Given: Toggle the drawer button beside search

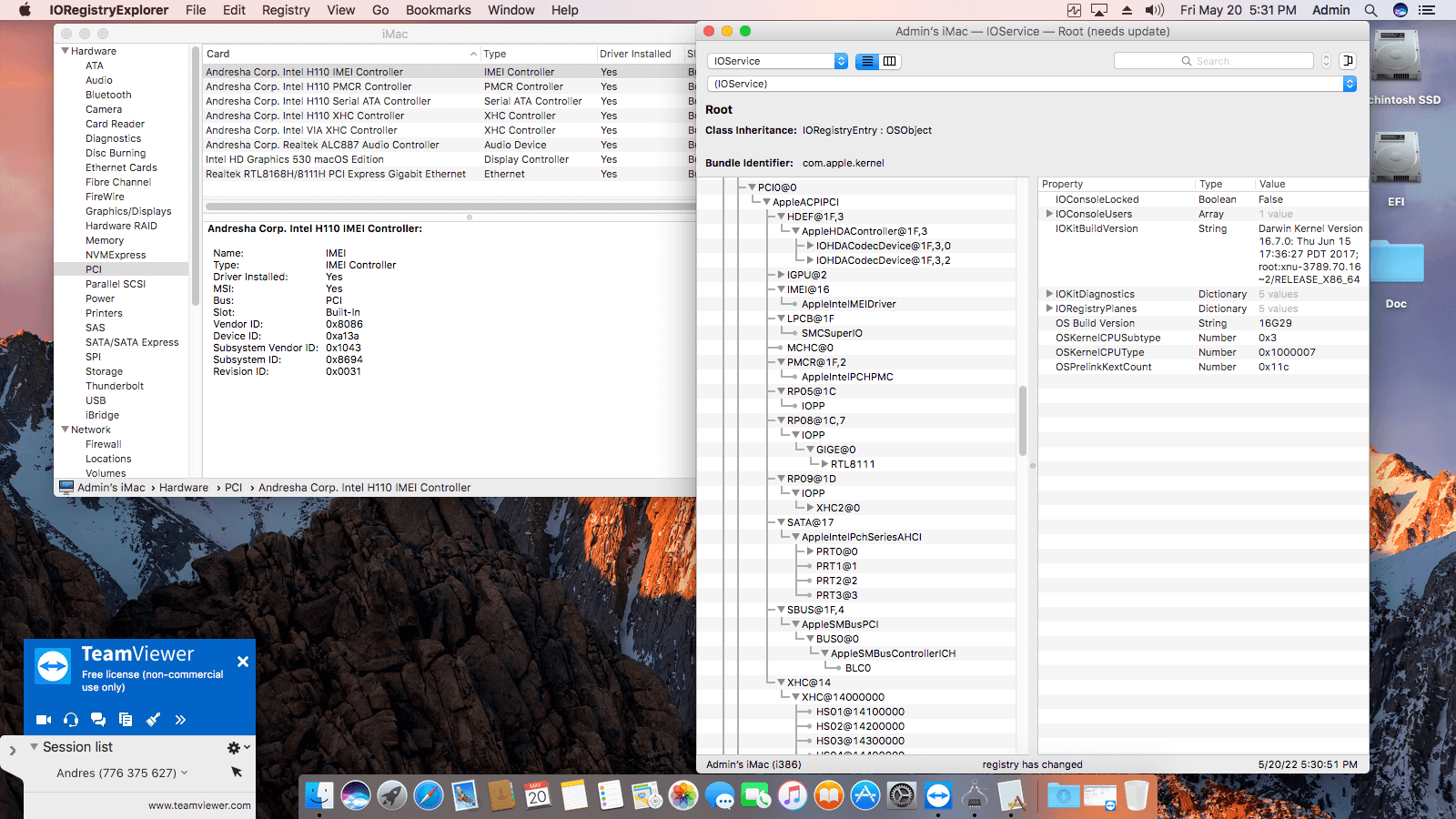Looking at the screenshot, I should click(x=1348, y=61).
